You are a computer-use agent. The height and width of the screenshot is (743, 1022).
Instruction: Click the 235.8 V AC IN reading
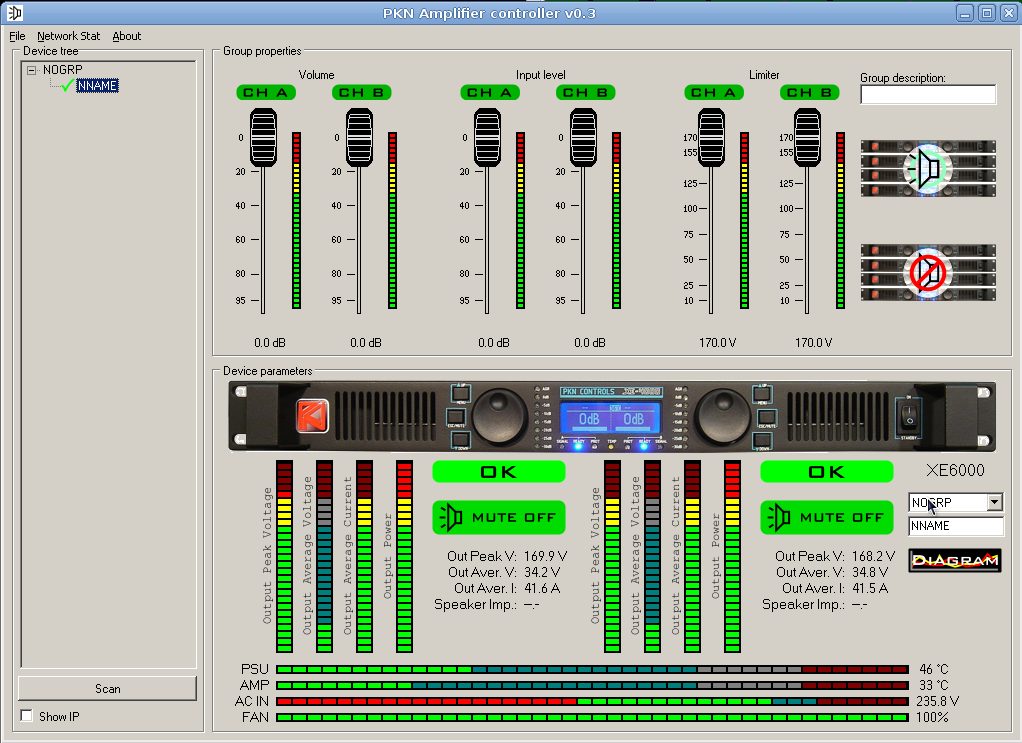937,701
